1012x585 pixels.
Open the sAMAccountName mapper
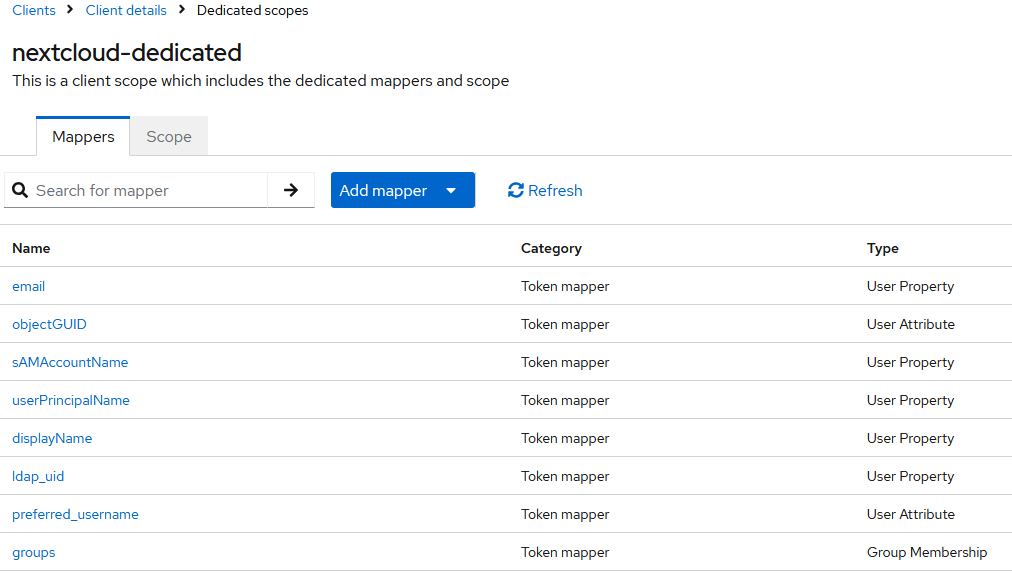[70, 362]
